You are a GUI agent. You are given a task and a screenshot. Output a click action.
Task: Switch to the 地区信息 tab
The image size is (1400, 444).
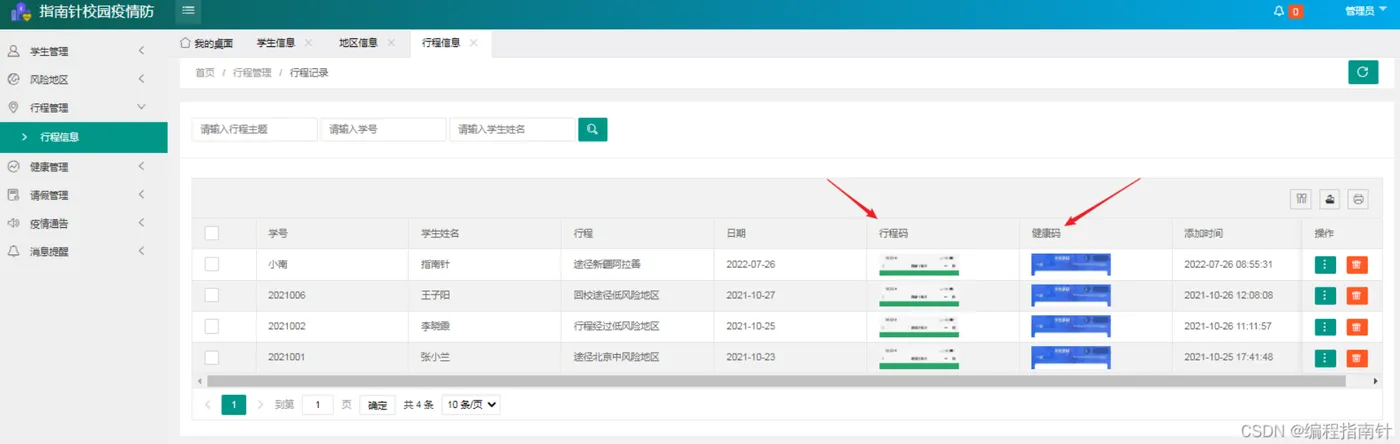pos(357,43)
